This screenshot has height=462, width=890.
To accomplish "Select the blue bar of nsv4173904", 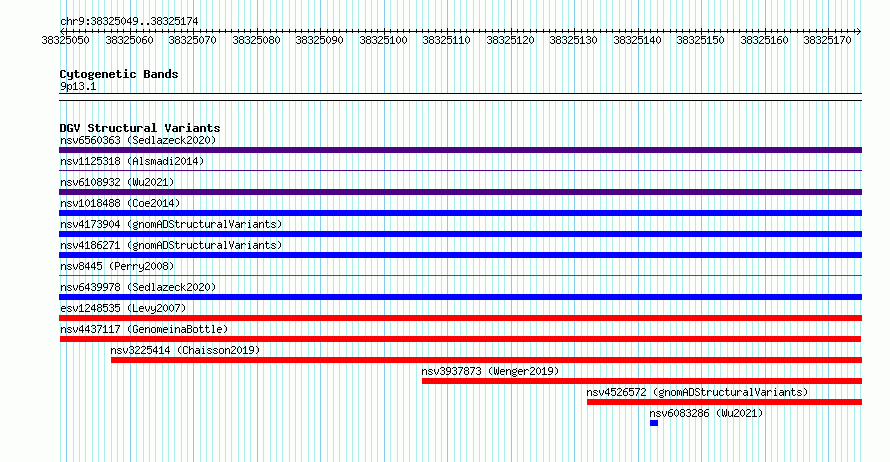I will click(460, 234).
